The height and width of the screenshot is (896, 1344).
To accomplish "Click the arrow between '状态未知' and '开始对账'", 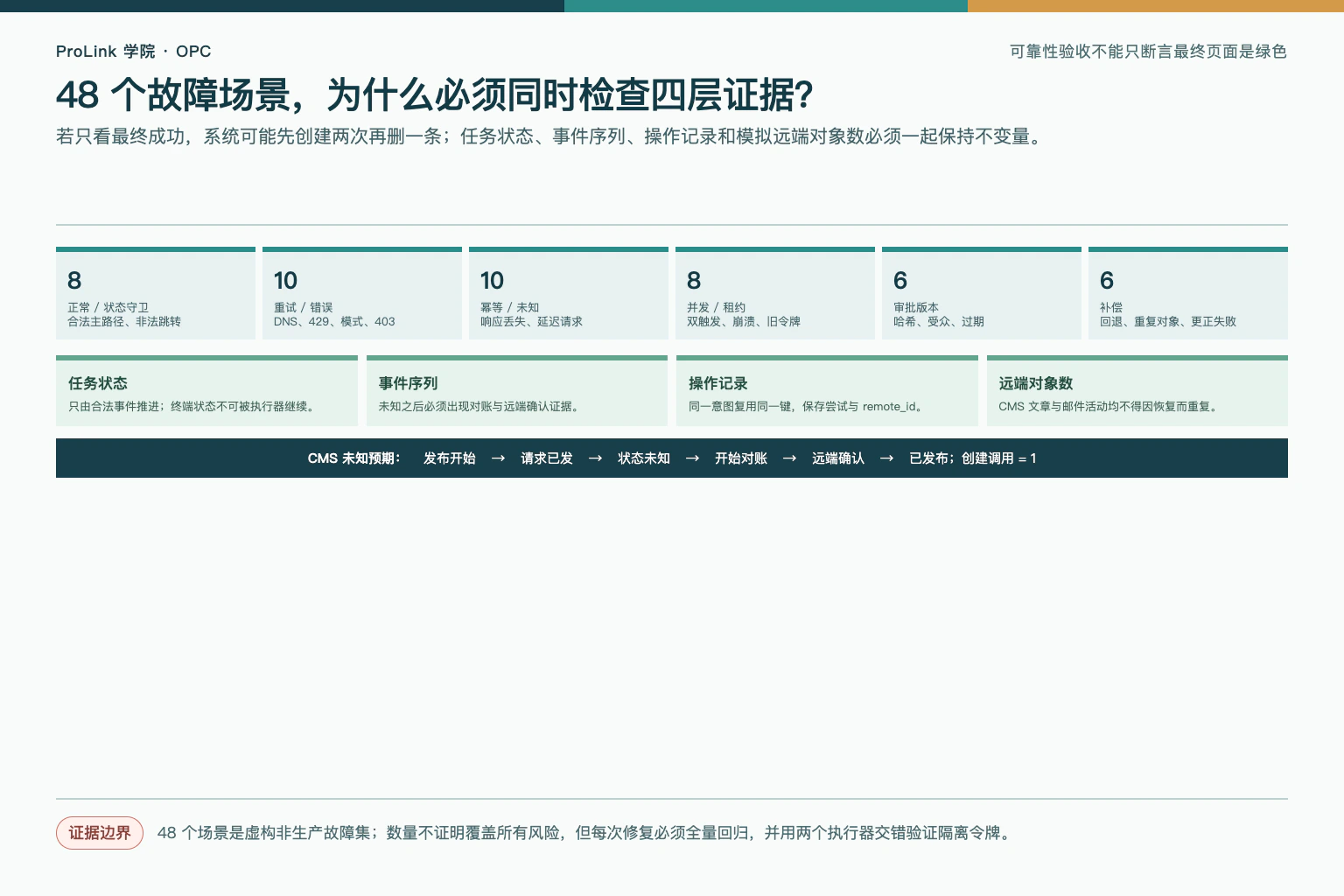I will click(693, 458).
